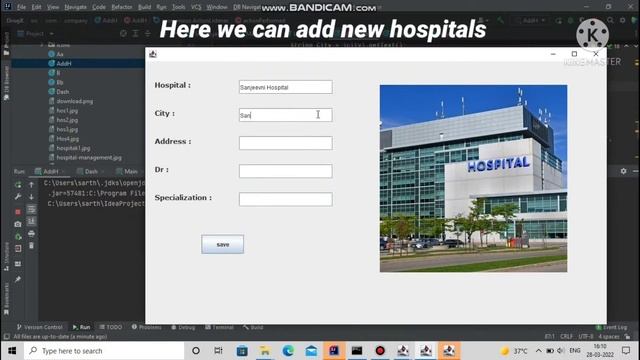Open the Navigate menu in IntelliJ
Screen dimensions: 640x360
click(x=76, y=7)
